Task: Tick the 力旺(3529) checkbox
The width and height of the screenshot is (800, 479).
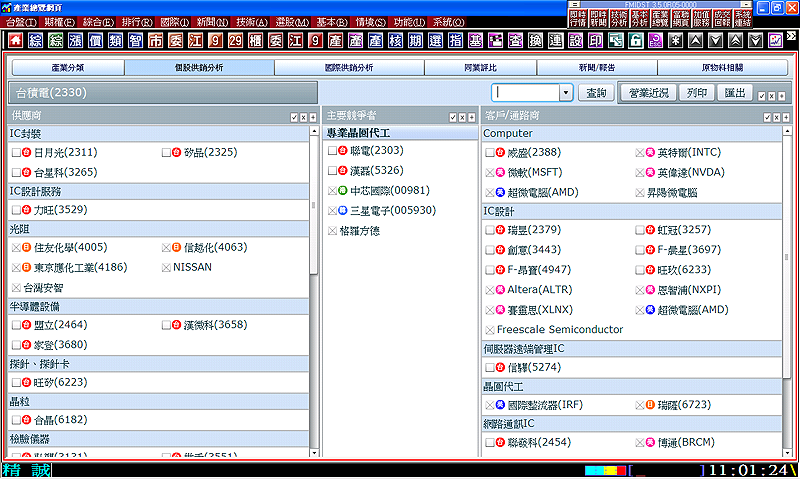Action: click(x=16, y=210)
